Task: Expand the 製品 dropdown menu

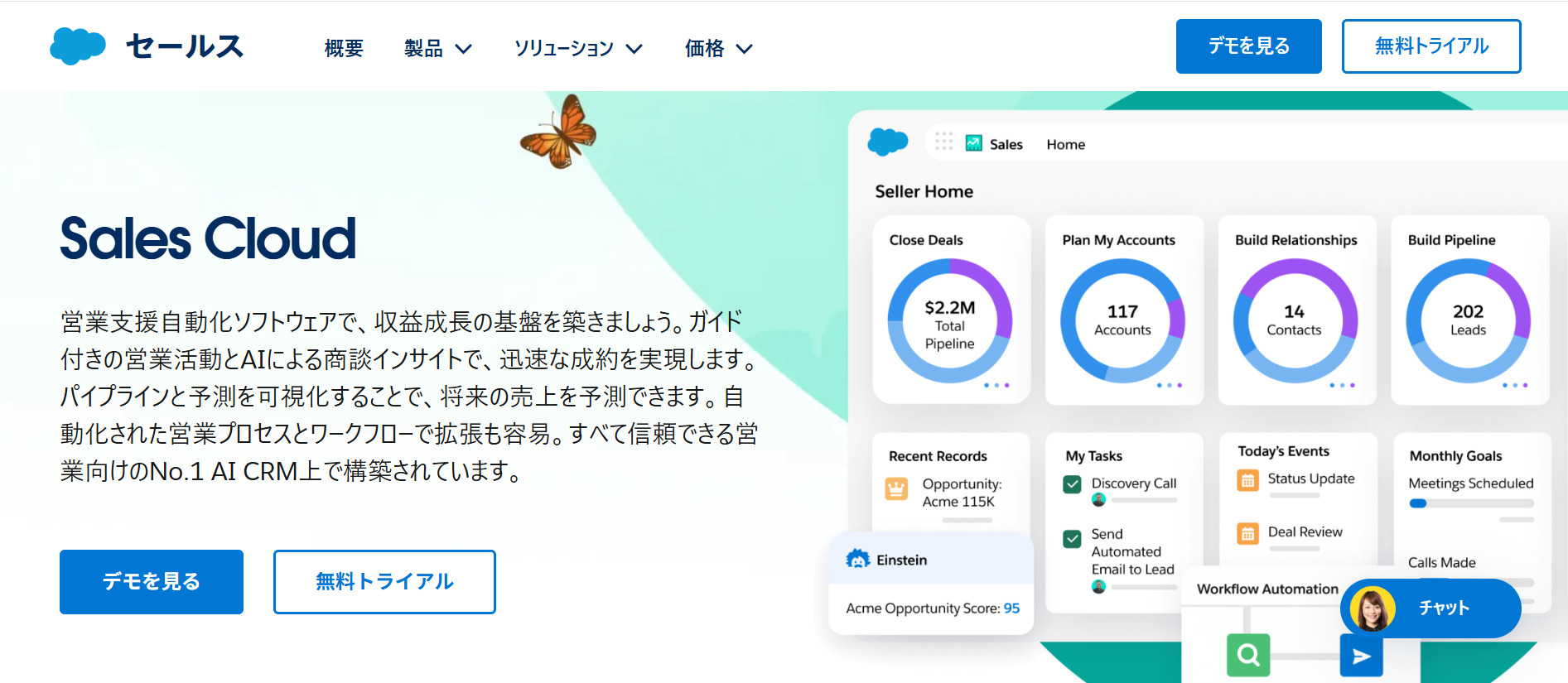Action: 438,49
